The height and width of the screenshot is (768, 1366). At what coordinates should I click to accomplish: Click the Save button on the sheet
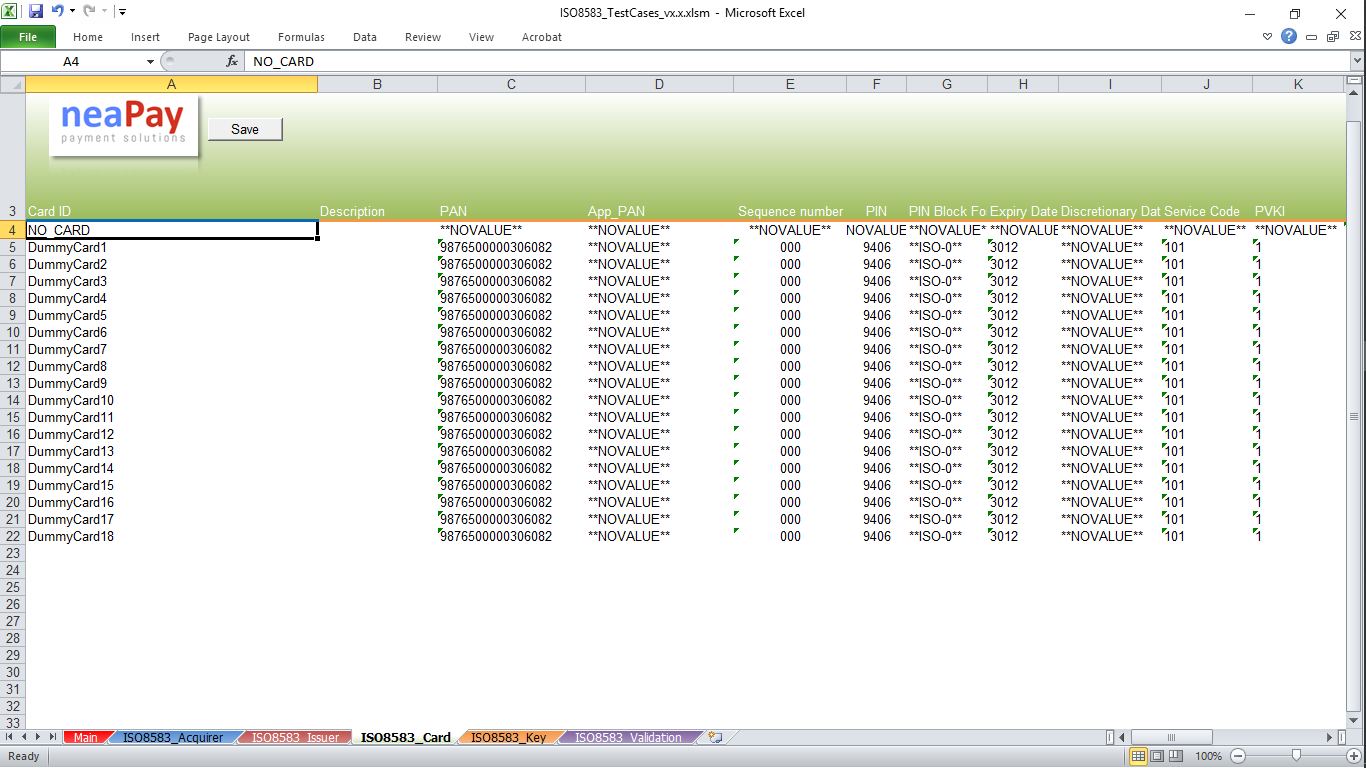pyautogui.click(x=245, y=129)
